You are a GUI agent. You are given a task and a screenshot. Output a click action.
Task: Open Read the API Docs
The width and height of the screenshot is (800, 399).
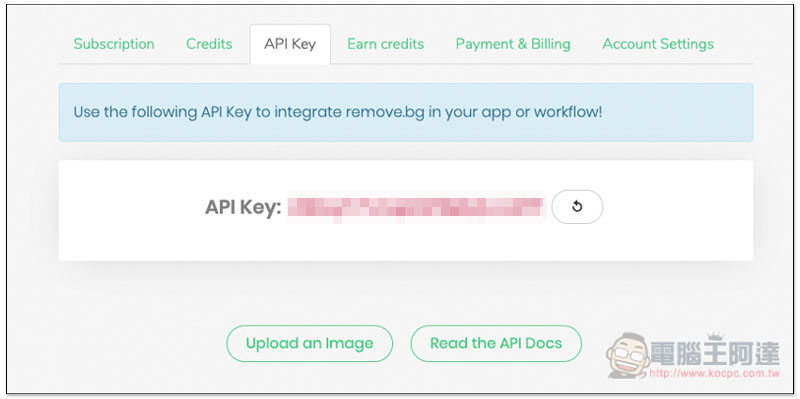pos(496,343)
